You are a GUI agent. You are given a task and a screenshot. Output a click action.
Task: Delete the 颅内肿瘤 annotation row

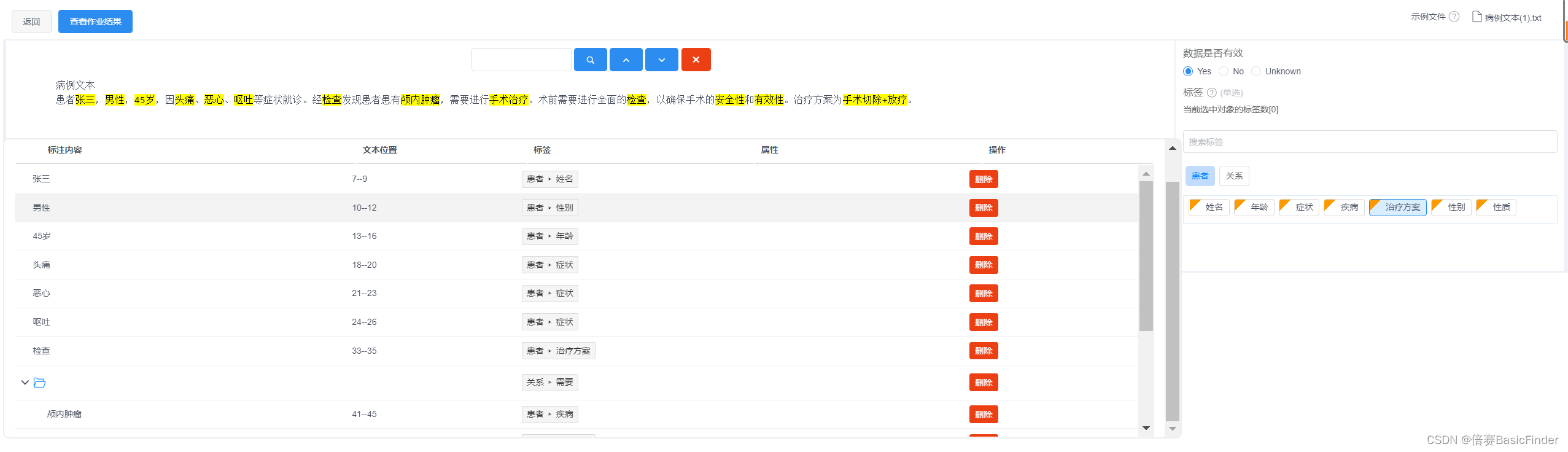click(984, 415)
